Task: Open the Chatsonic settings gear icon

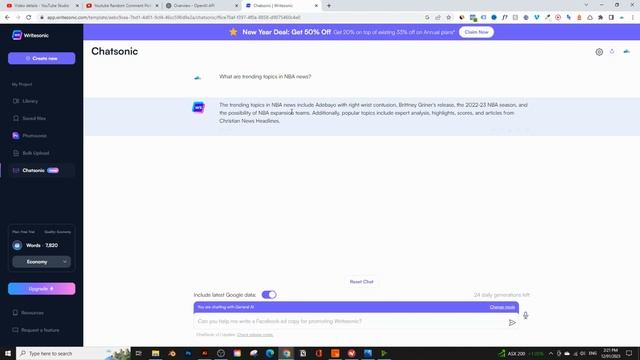Action: tap(599, 52)
